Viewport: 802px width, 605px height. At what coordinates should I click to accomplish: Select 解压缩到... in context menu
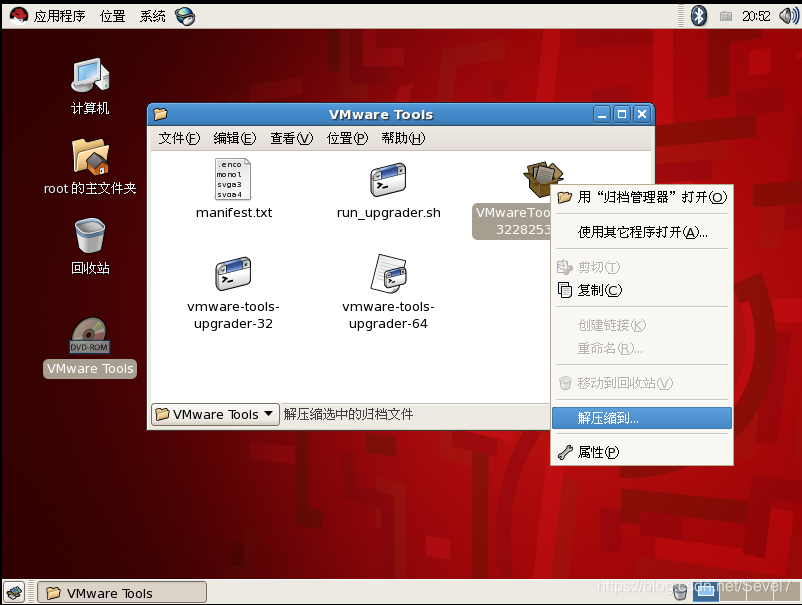tap(642, 418)
